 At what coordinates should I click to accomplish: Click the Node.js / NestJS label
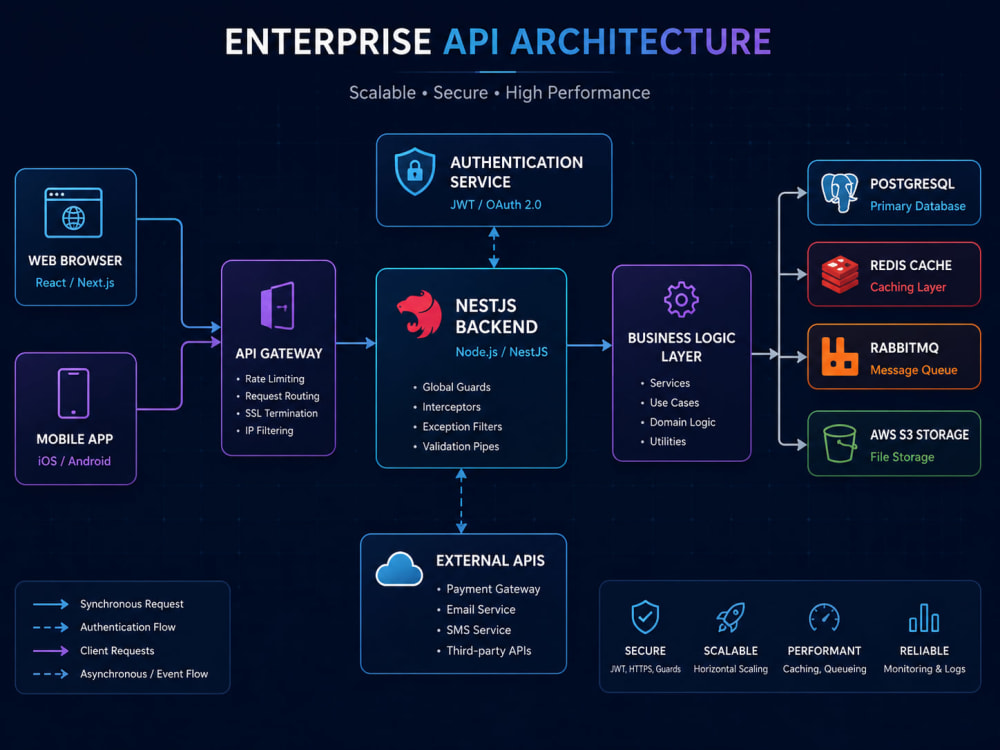(501, 352)
